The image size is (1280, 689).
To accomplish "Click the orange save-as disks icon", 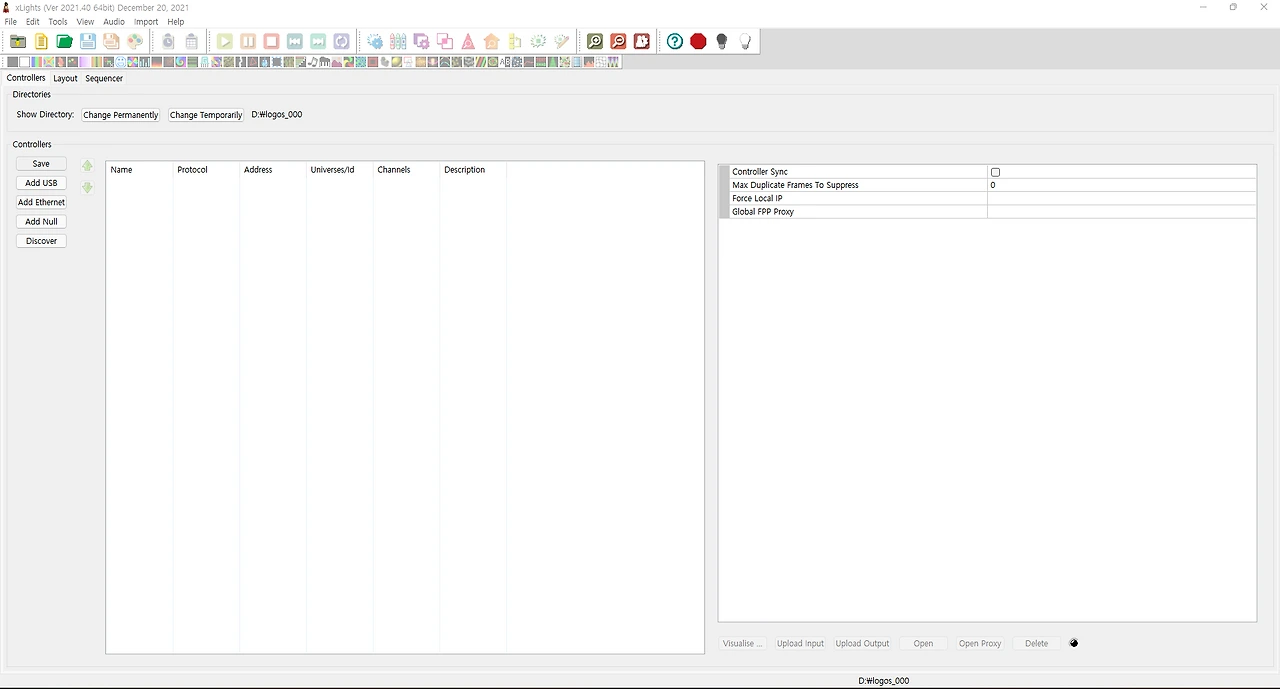I will tap(111, 41).
